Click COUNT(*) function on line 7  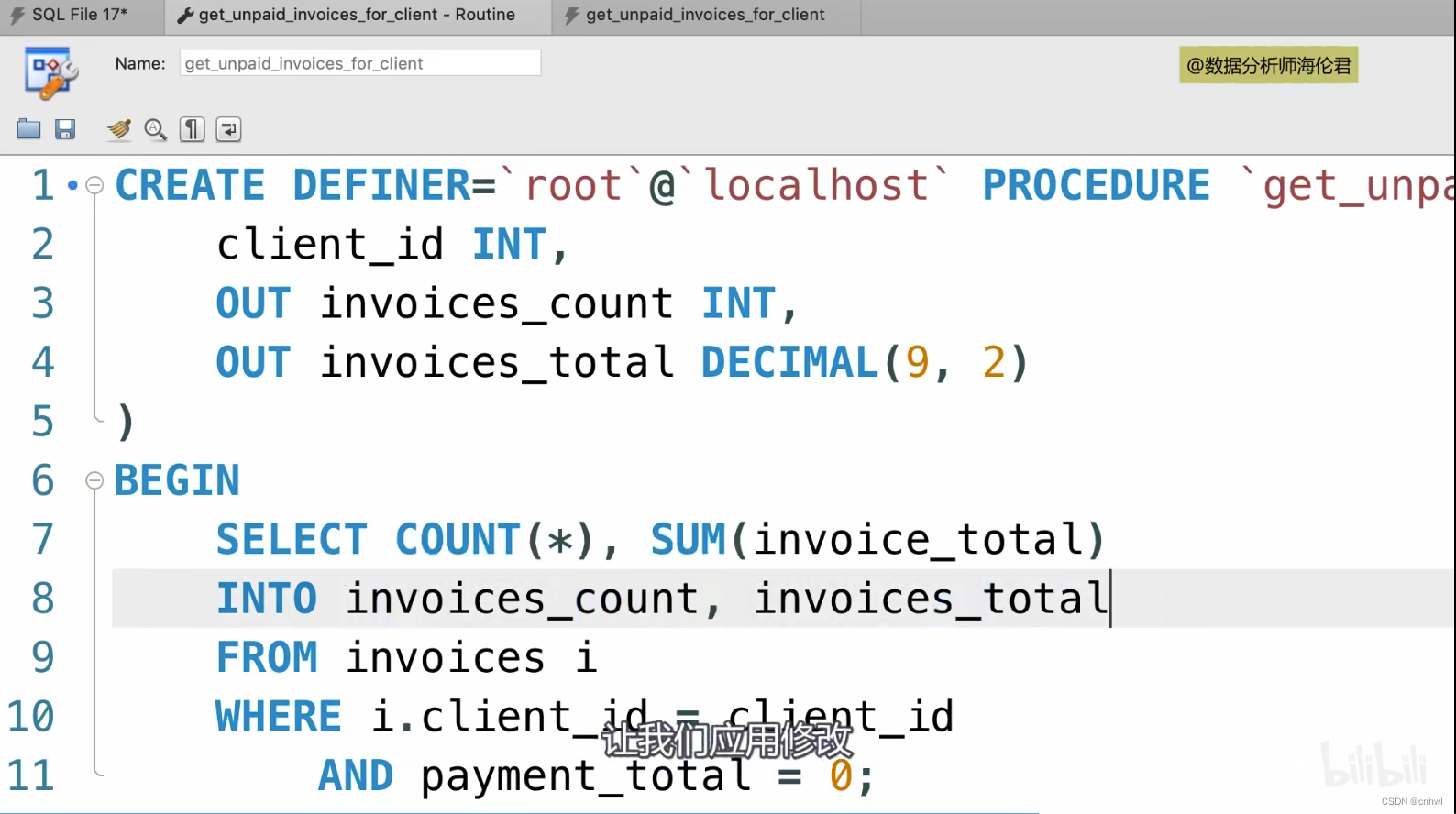pyautogui.click(x=495, y=539)
